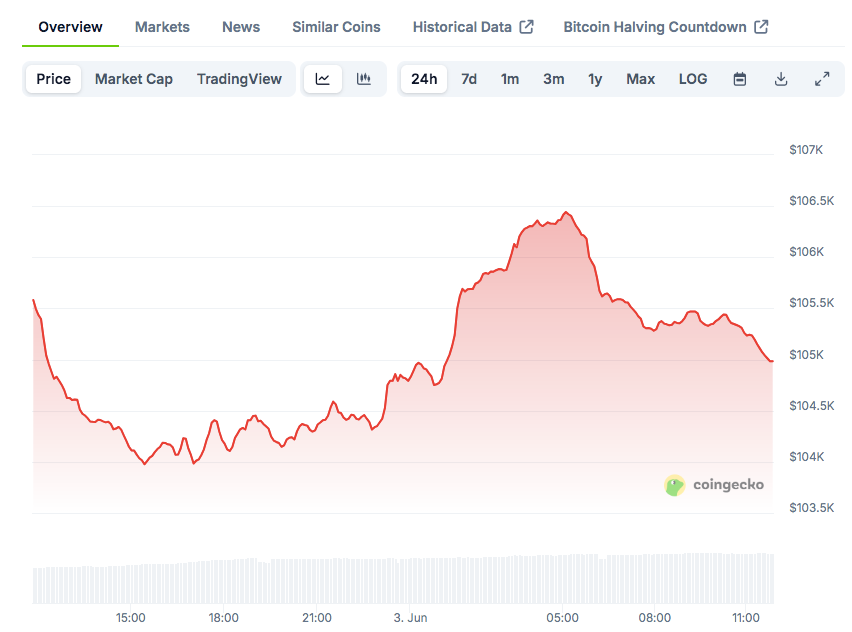The width and height of the screenshot is (852, 632).
Task: Select the 3m time range
Action: pyautogui.click(x=554, y=79)
